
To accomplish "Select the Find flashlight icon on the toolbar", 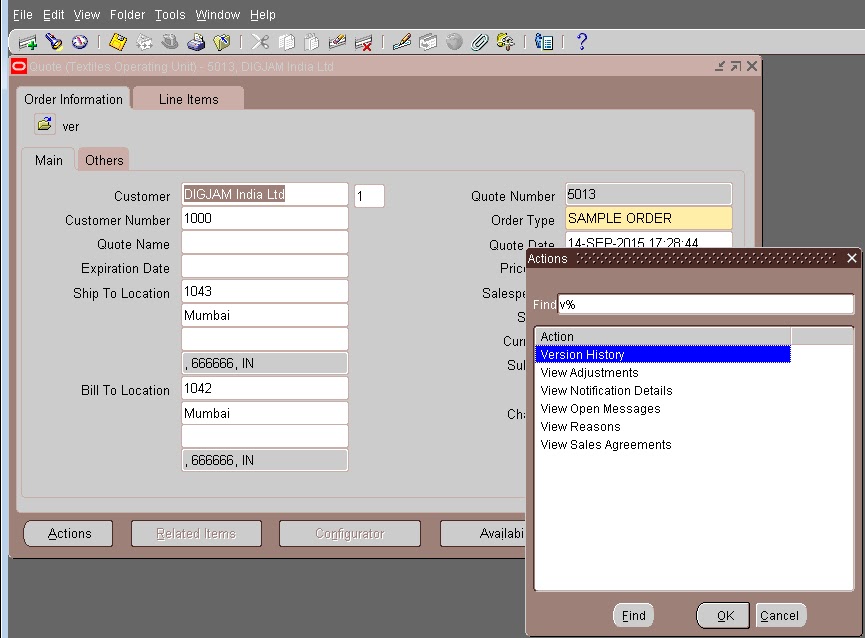I will tap(53, 44).
